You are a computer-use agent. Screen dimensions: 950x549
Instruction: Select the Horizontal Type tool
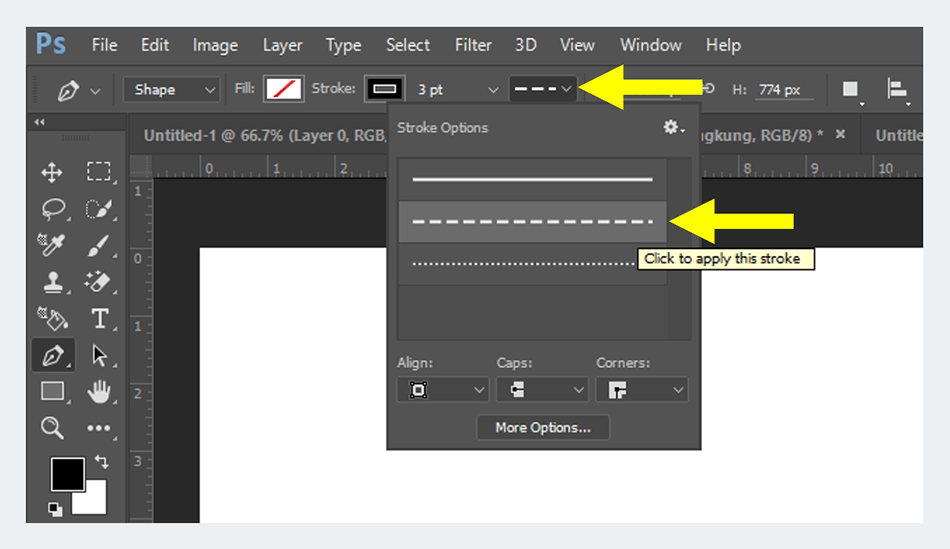[99, 319]
